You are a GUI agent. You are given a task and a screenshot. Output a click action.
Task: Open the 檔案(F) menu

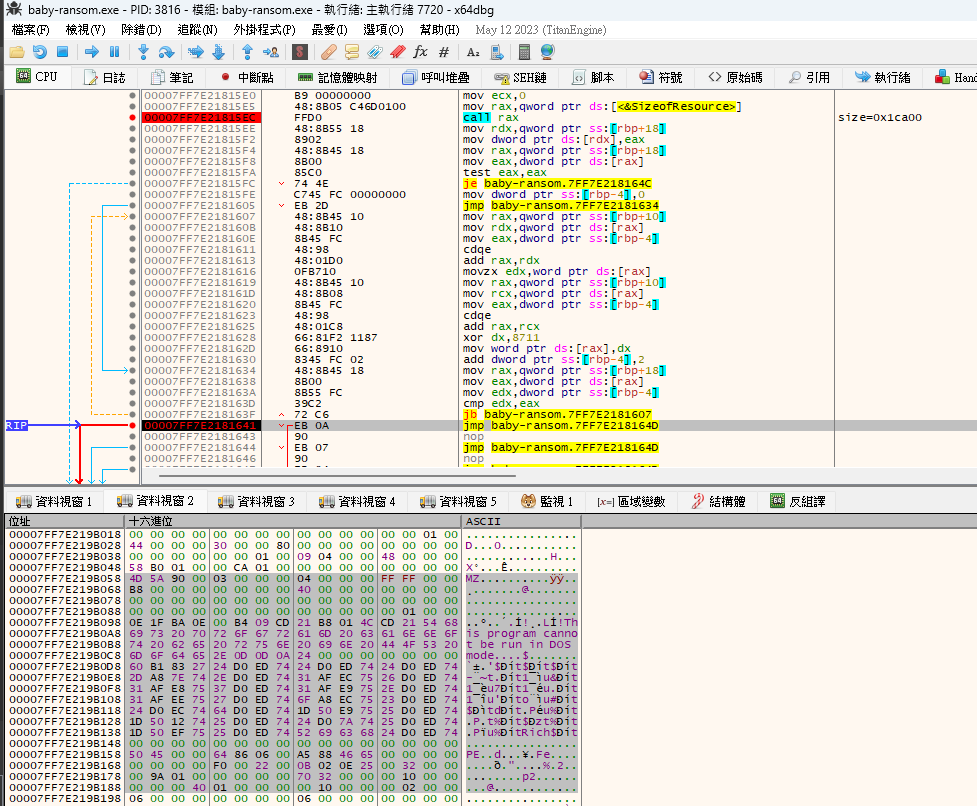(30, 30)
